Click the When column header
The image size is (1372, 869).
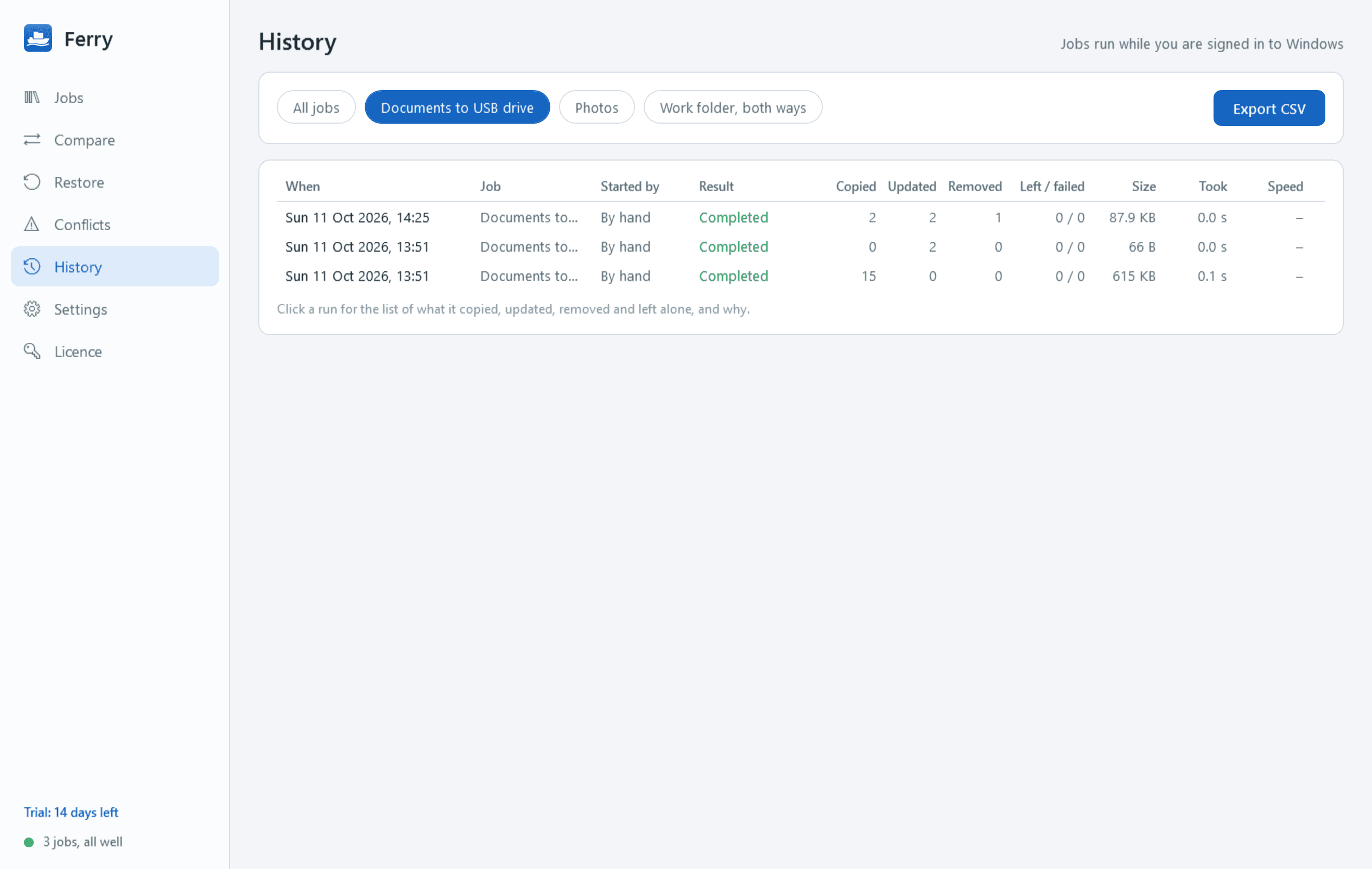coord(302,186)
